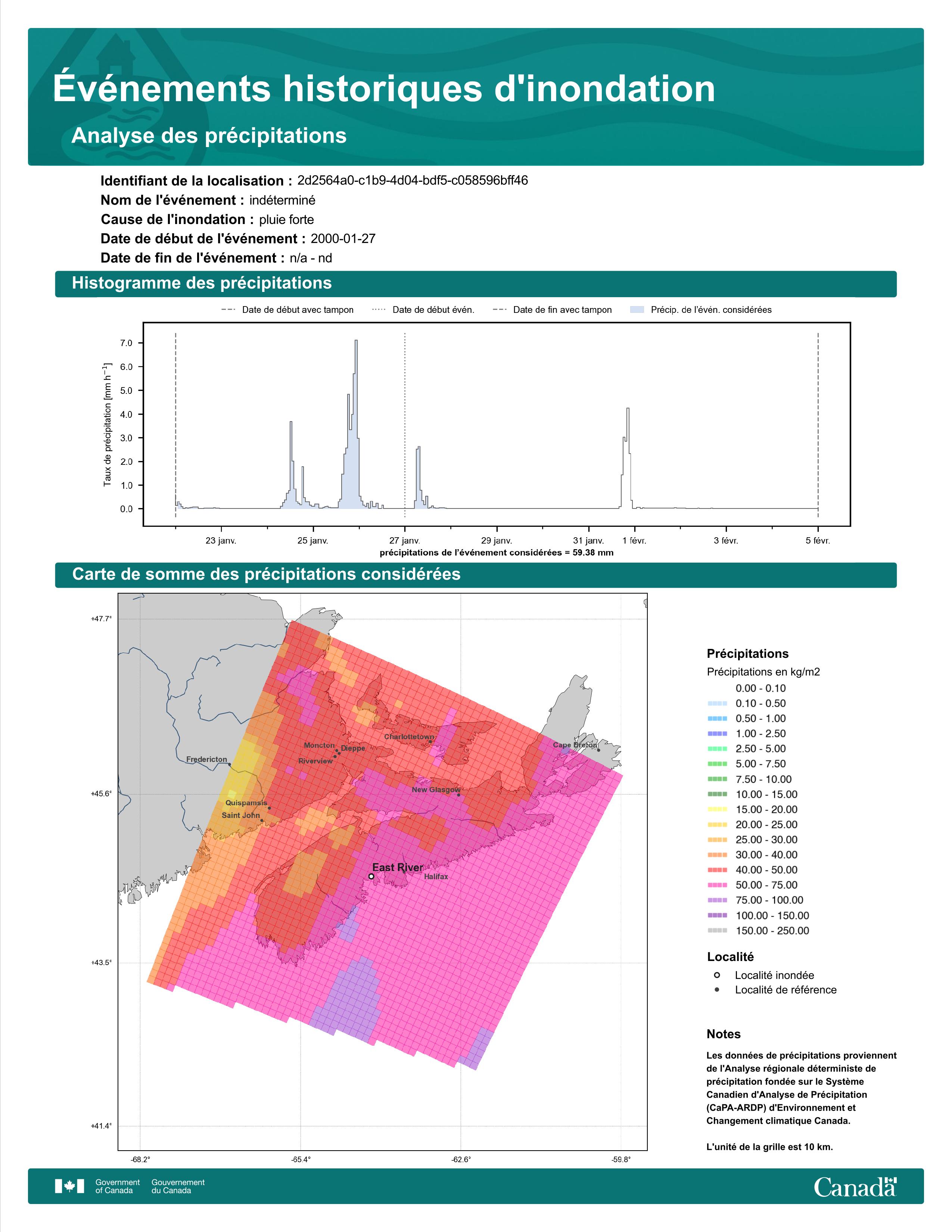Click the text précipitations considérées = 59.38 mm
Image resolution: width=952 pixels, height=1232 pixels.
[x=497, y=553]
